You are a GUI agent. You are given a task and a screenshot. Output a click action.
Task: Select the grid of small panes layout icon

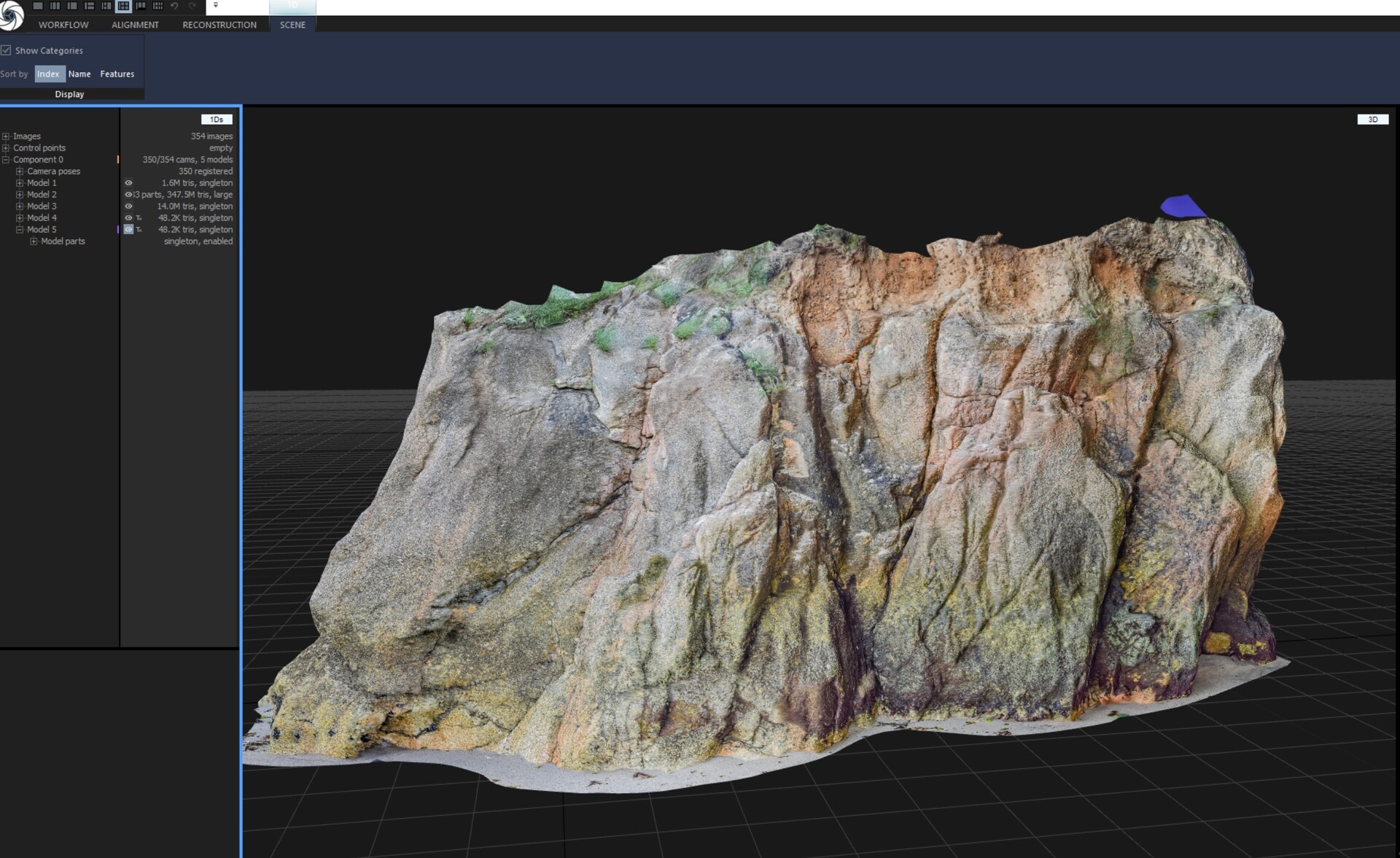click(x=157, y=6)
